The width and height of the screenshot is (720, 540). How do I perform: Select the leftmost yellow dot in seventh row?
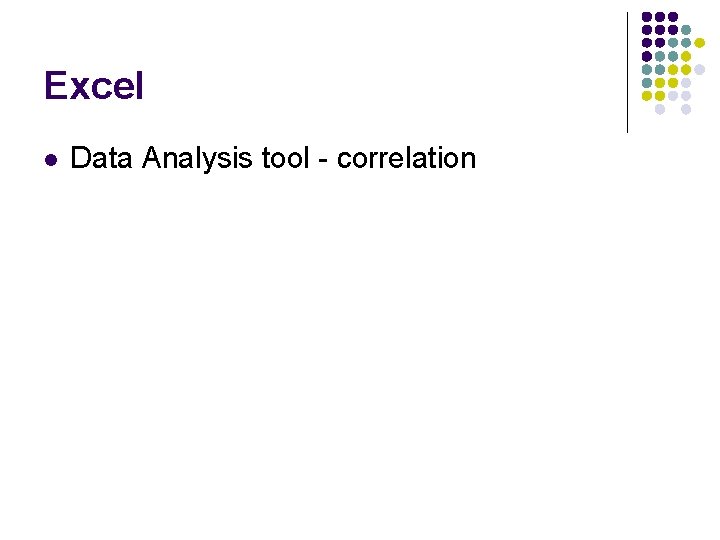[x=647, y=96]
